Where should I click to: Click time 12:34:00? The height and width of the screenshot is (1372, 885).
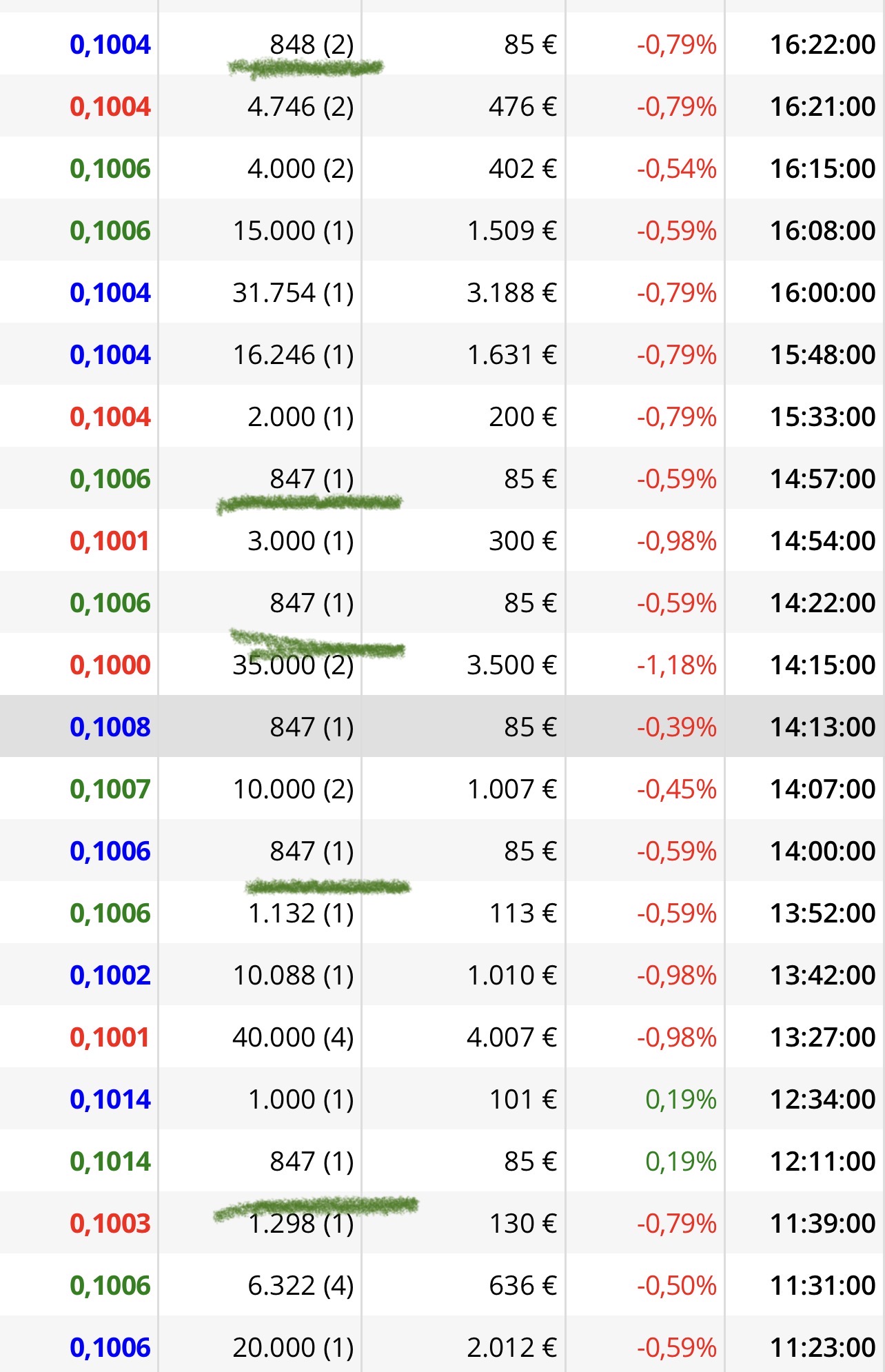tap(822, 1100)
